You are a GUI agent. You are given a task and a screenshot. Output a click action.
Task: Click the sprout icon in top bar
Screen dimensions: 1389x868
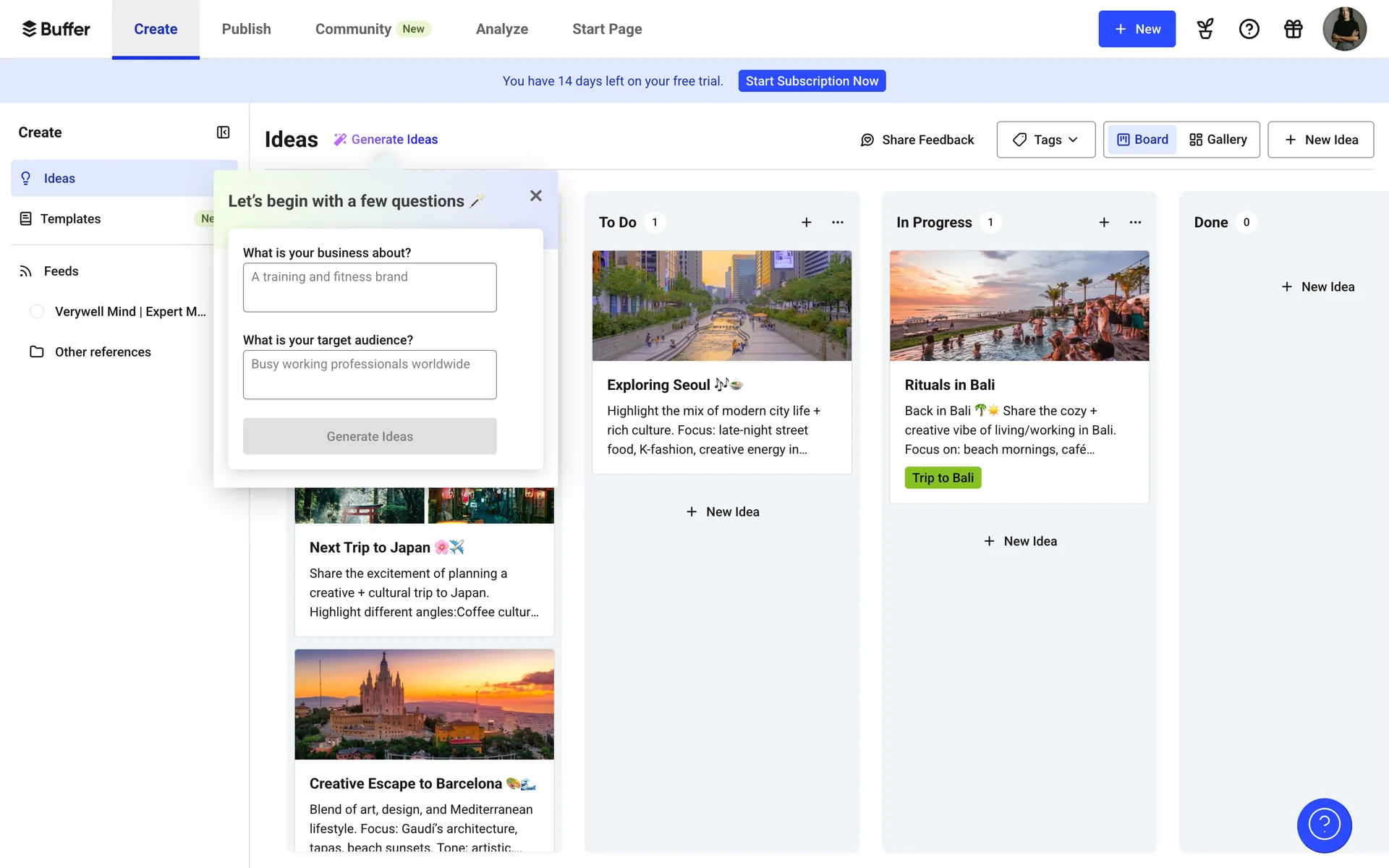(1205, 29)
